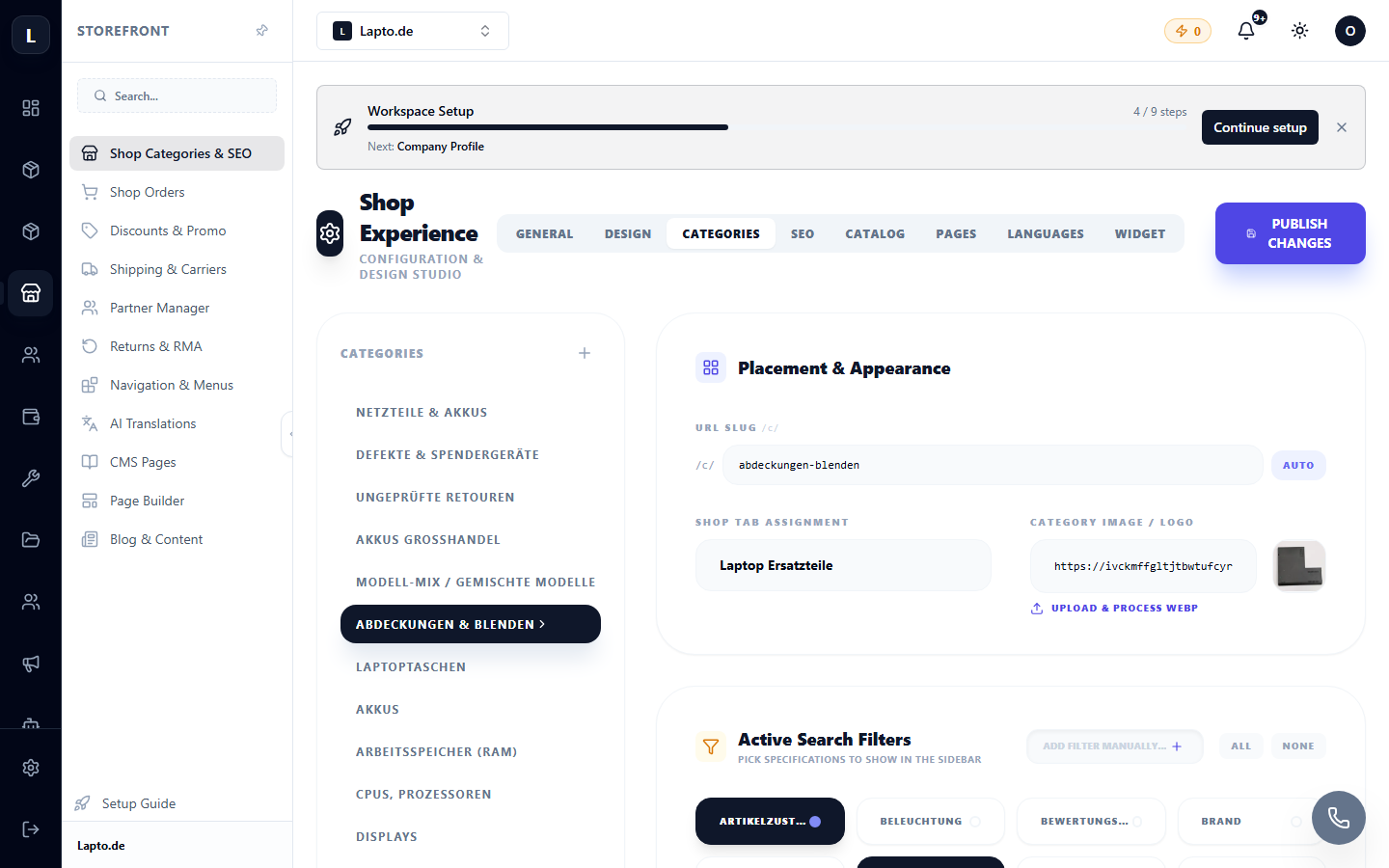Image resolution: width=1389 pixels, height=868 pixels.
Task: Click the Shop Experience gear icon
Action: tap(330, 233)
